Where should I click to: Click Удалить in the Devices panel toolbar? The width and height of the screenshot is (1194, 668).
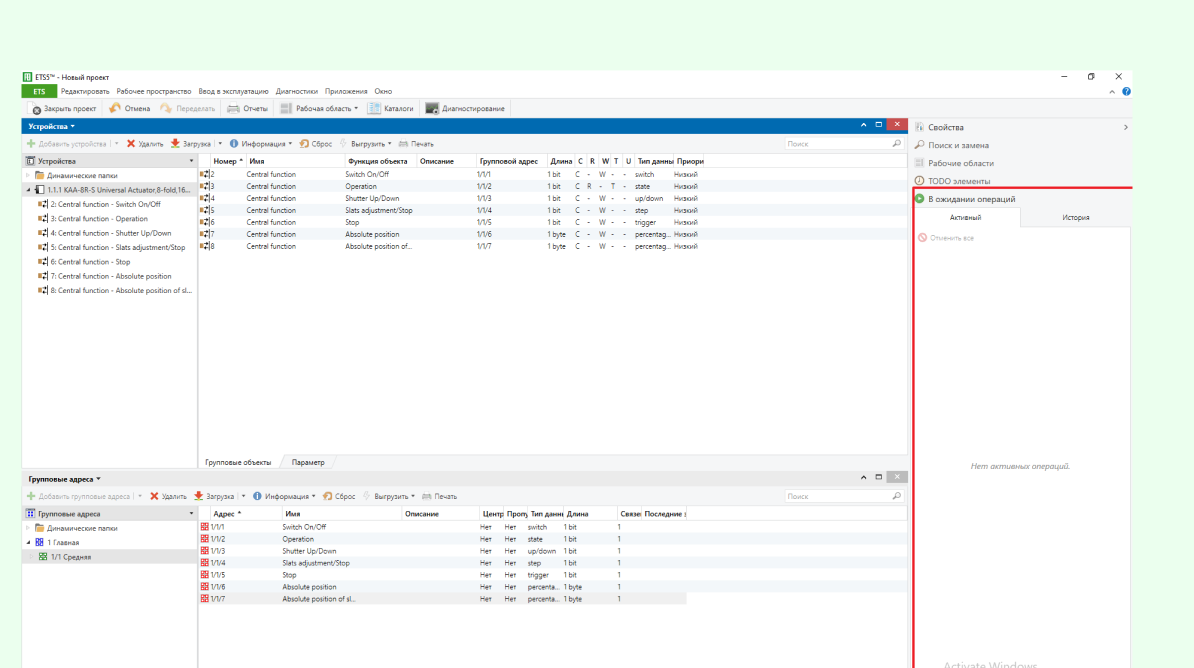click(145, 144)
